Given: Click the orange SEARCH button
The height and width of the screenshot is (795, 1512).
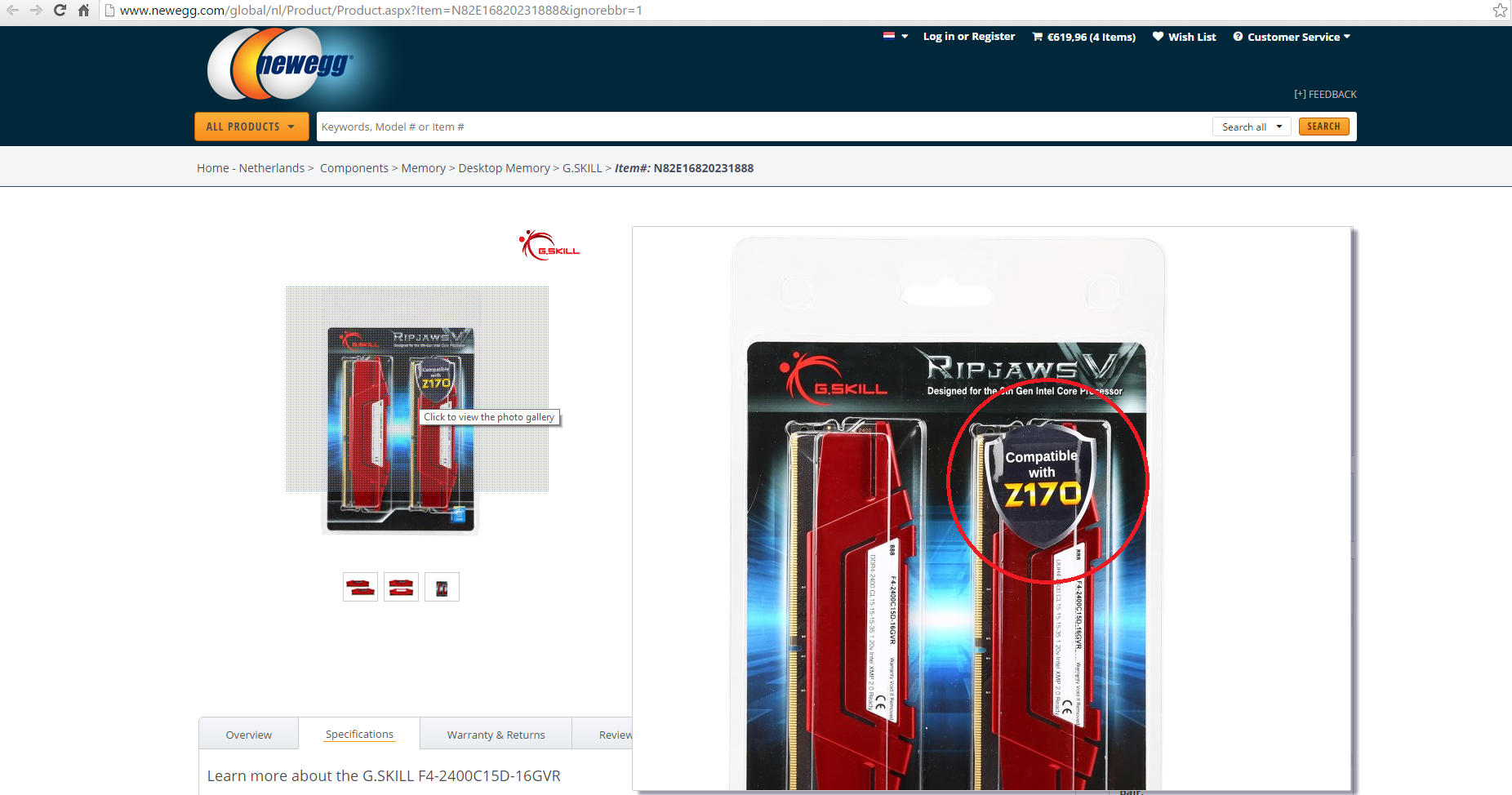Looking at the screenshot, I should click(1323, 127).
